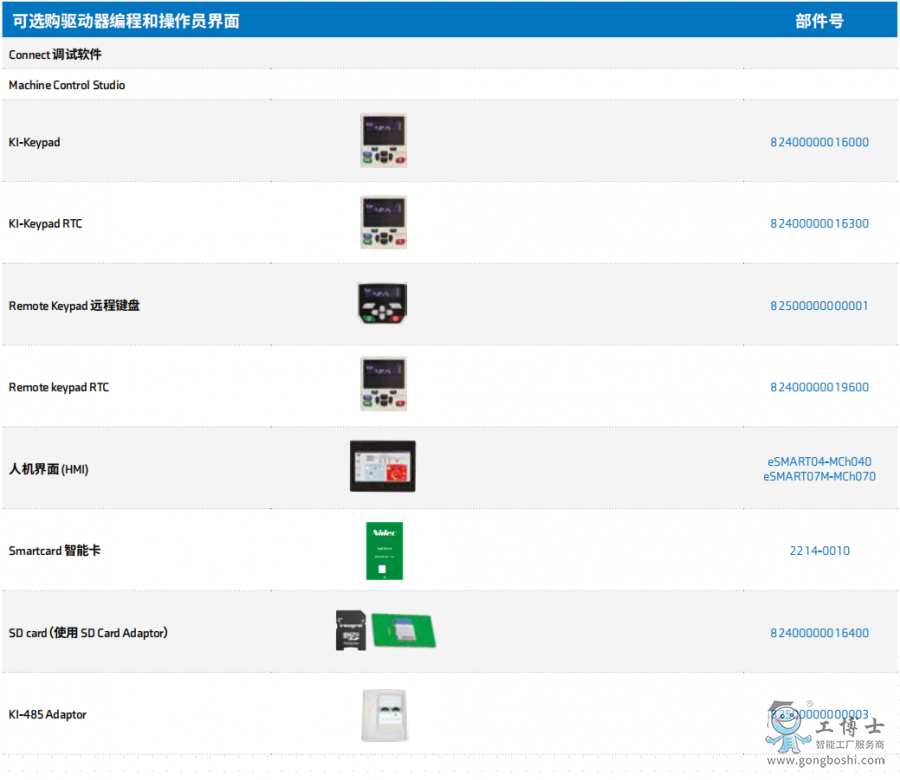Screen dimensions: 900x780
Task: Open part number 82400000016000
Action: [x=819, y=142]
